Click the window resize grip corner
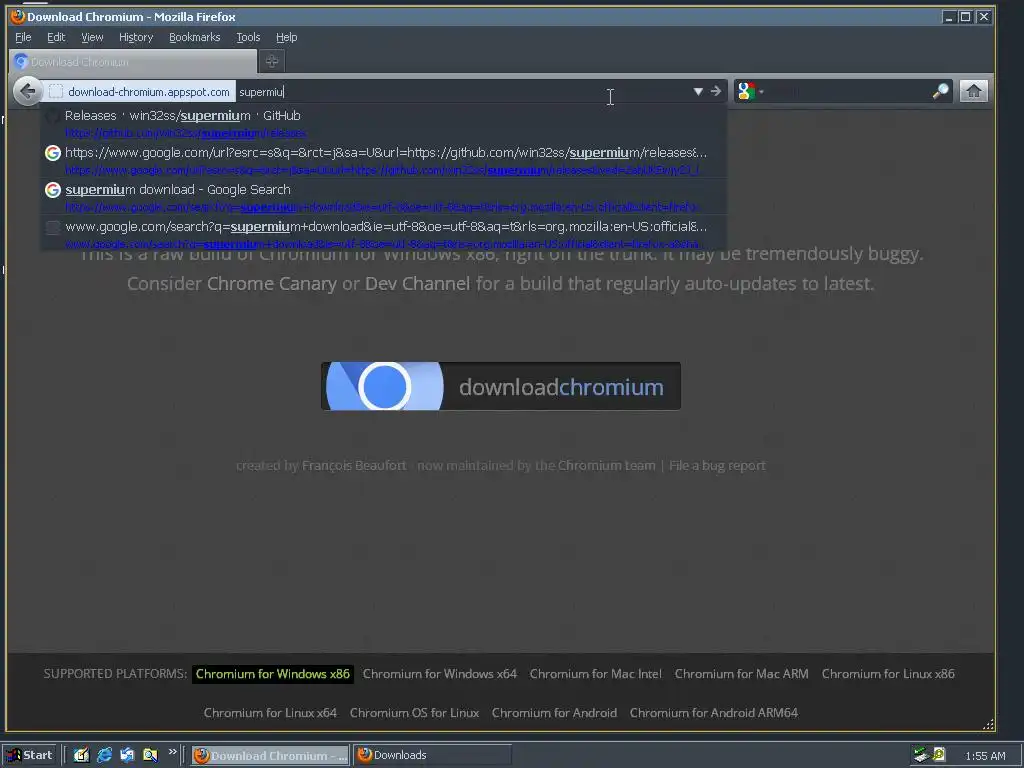 coord(988,724)
